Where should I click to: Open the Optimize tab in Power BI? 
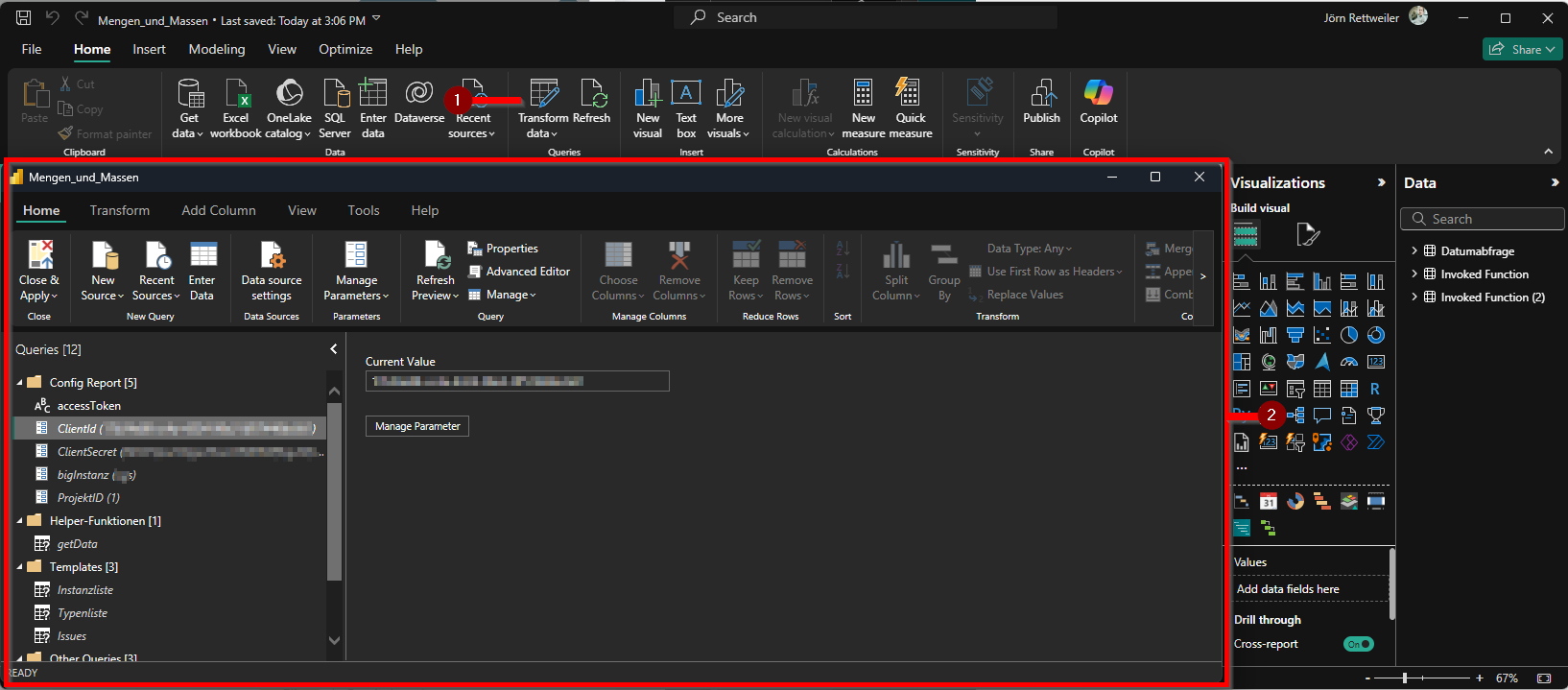click(345, 49)
